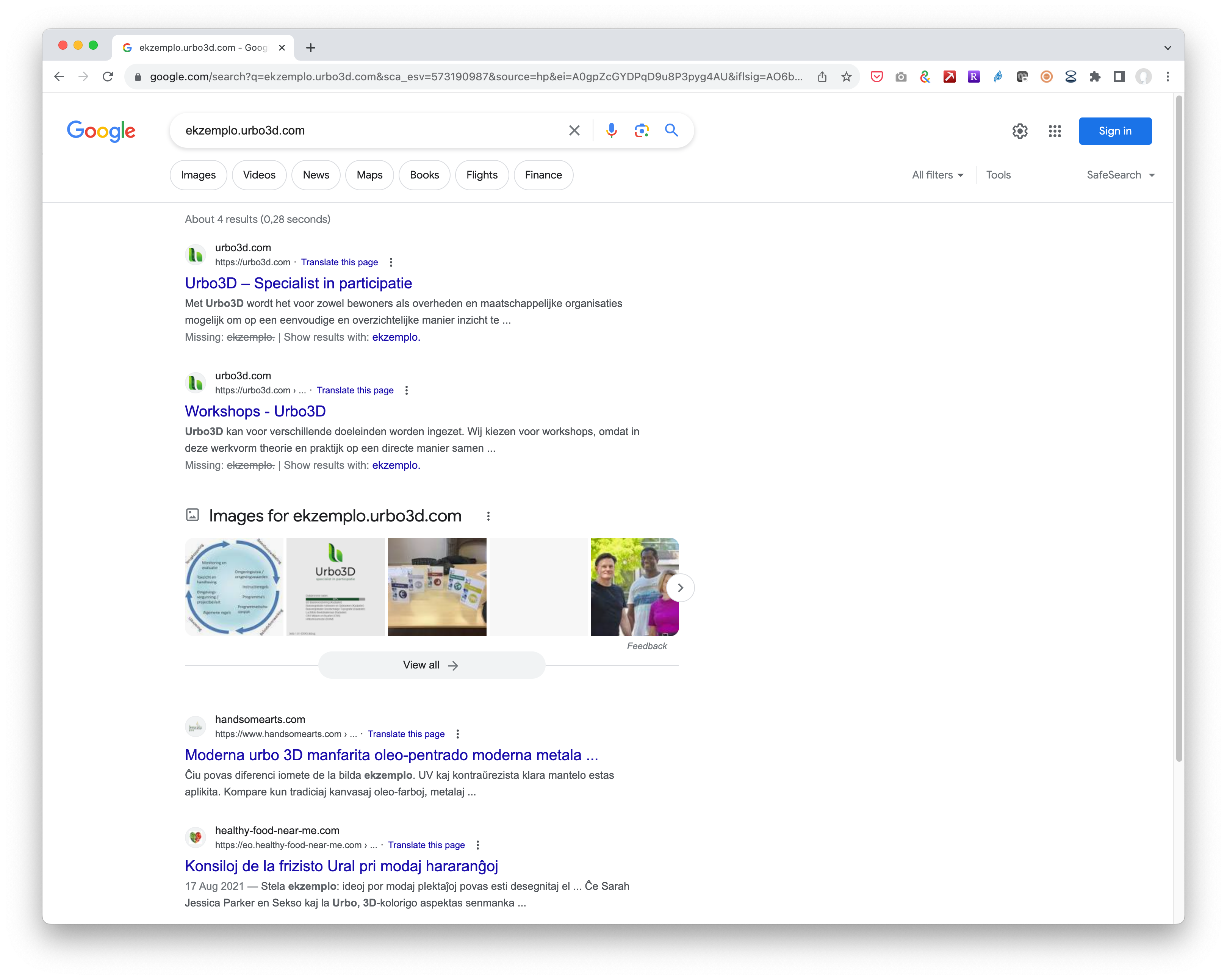Go to the Google logo homepage
This screenshot has width=1227, height=980.
tap(101, 131)
